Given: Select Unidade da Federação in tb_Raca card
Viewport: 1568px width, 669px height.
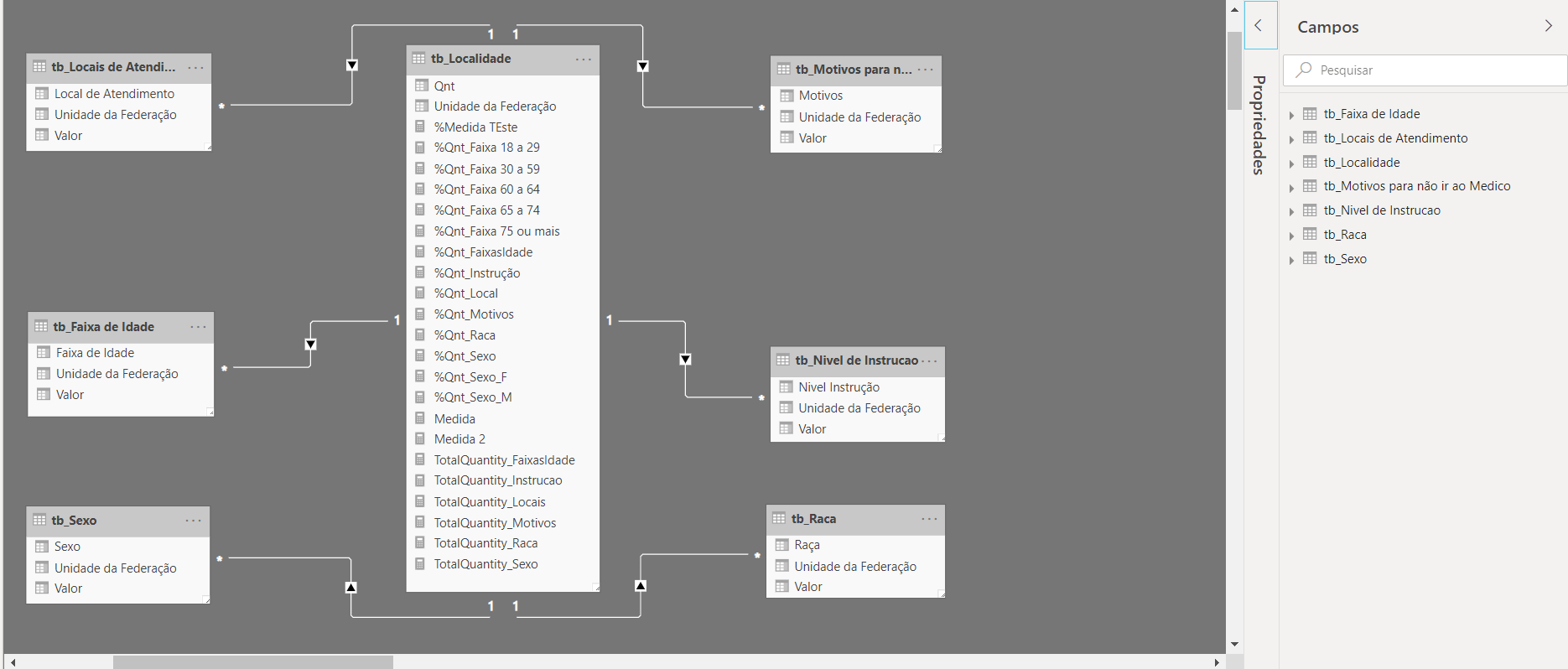Looking at the screenshot, I should [x=855, y=567].
